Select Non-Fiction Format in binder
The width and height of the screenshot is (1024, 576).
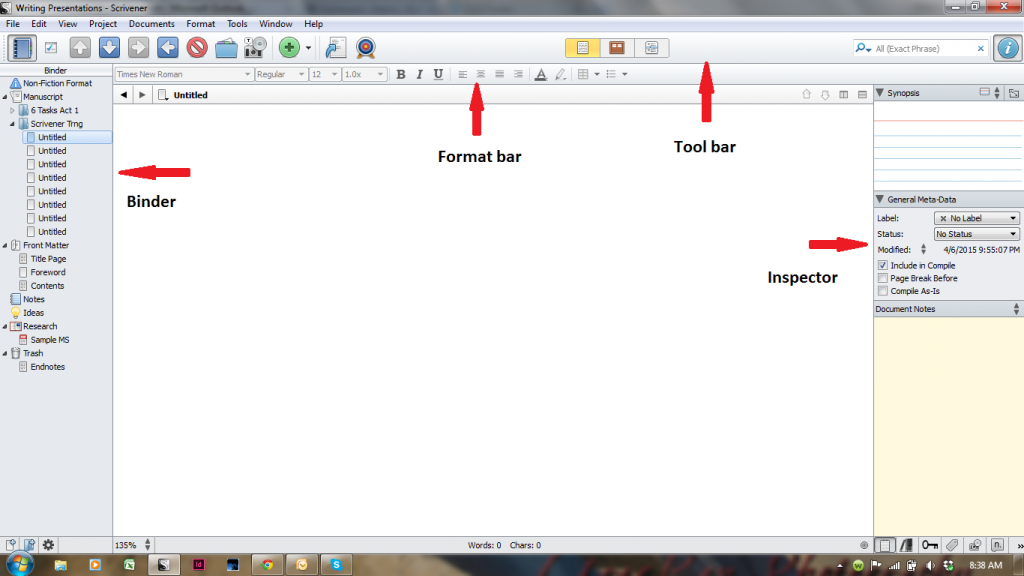click(x=57, y=84)
